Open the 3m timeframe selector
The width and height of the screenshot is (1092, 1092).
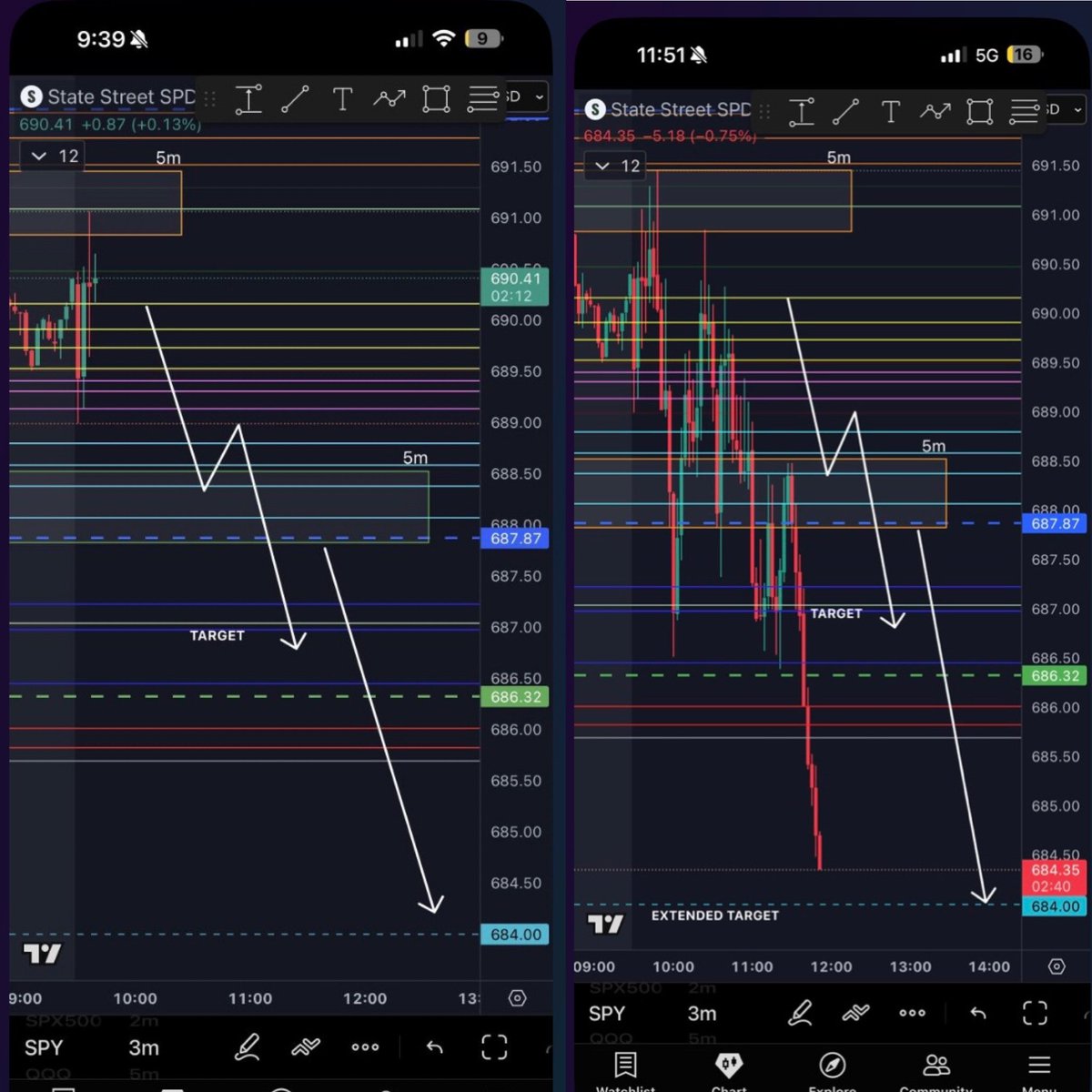point(702,1013)
